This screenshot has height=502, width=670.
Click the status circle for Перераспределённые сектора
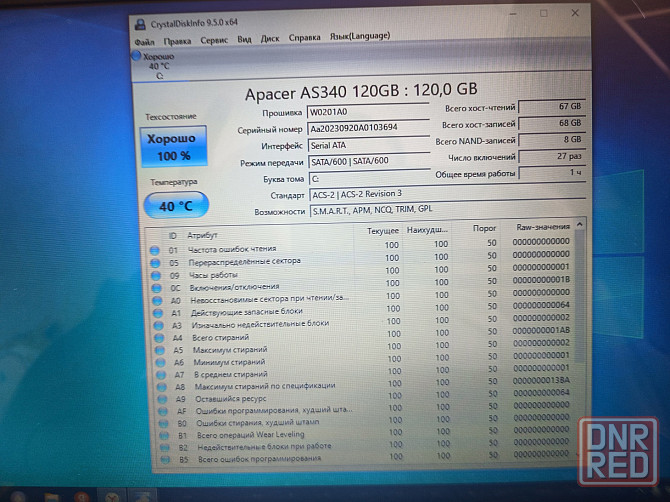156,264
